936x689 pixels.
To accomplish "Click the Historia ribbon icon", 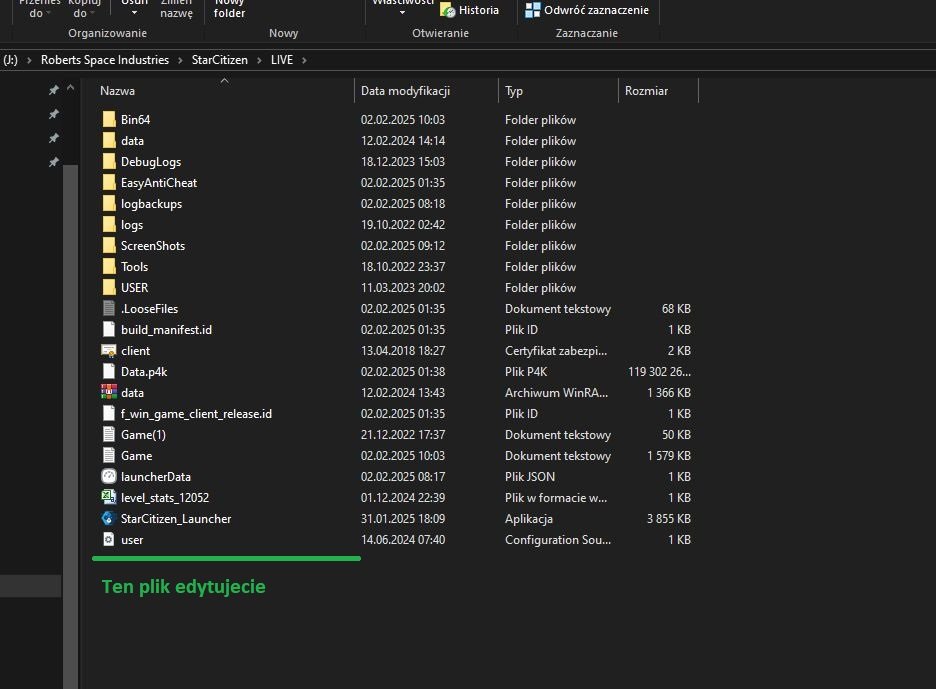I will click(448, 10).
